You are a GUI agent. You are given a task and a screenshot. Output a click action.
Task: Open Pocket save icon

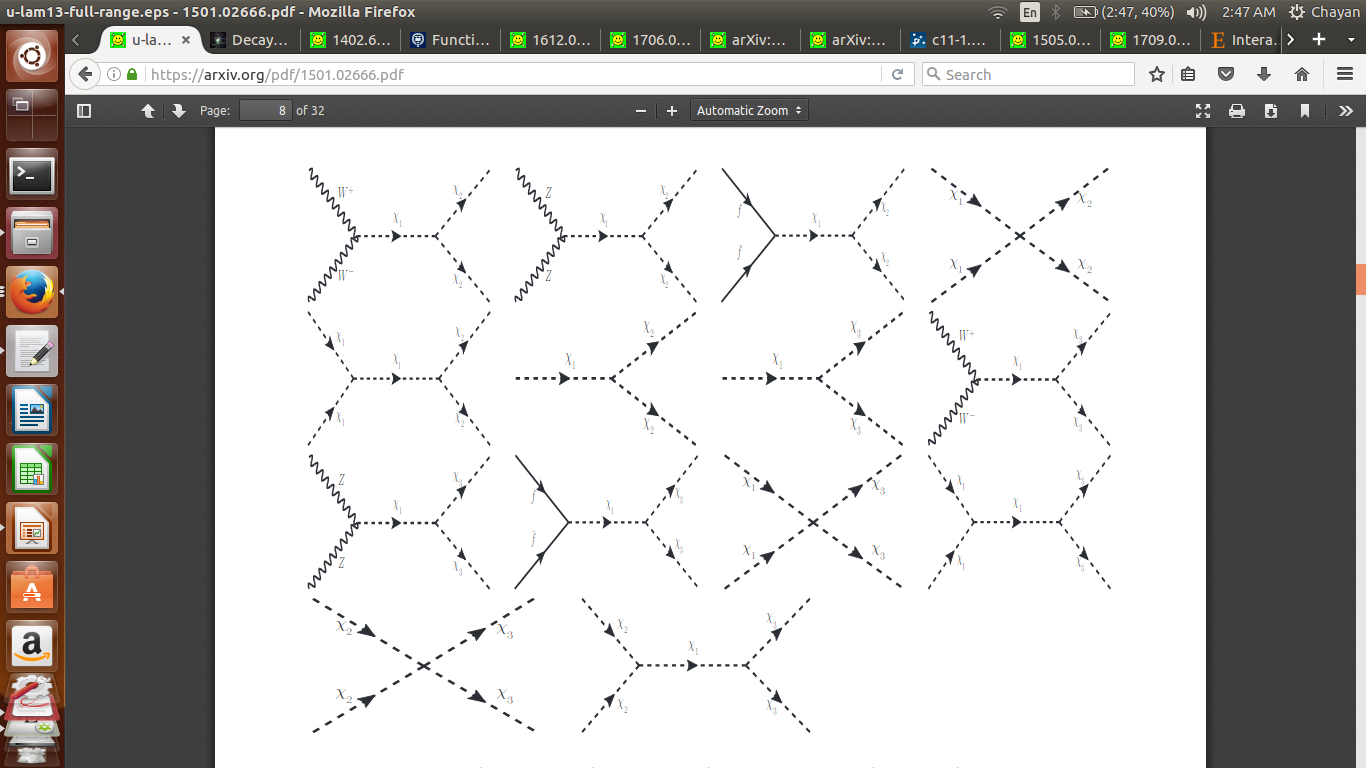1226,74
